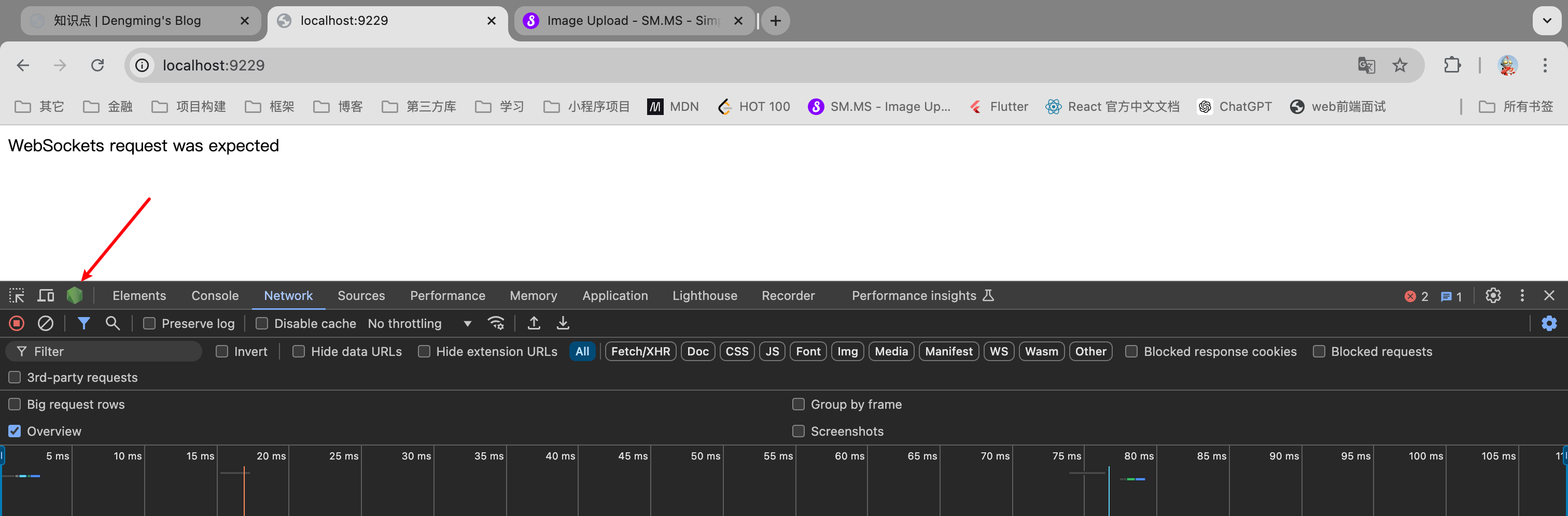1568x516 pixels.
Task: Open DevTools settings gear icon
Action: [x=1493, y=296]
